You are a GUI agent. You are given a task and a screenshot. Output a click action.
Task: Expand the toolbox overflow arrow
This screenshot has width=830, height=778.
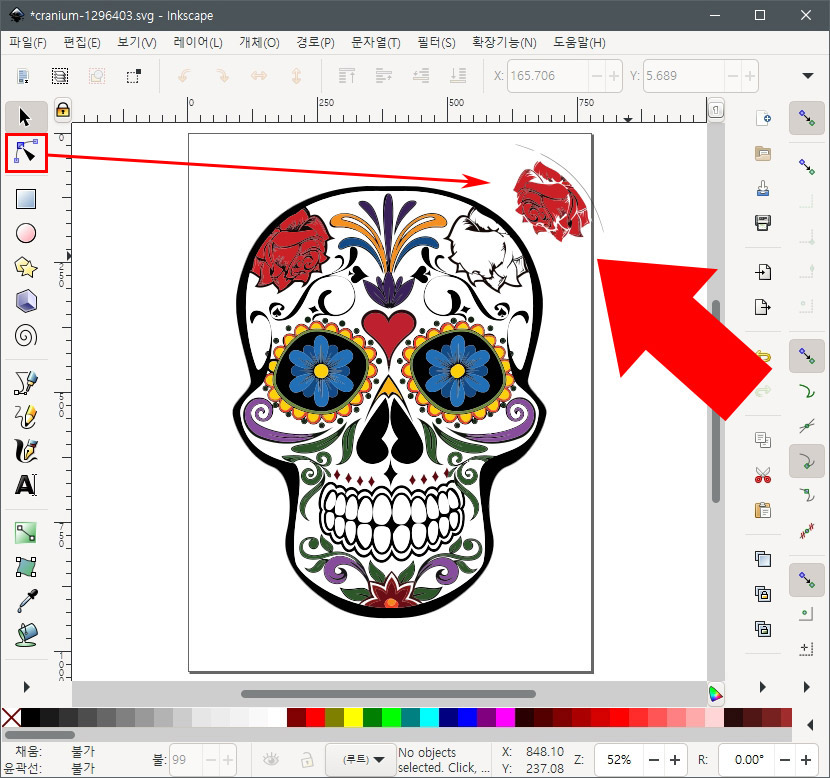pyautogui.click(x=26, y=687)
